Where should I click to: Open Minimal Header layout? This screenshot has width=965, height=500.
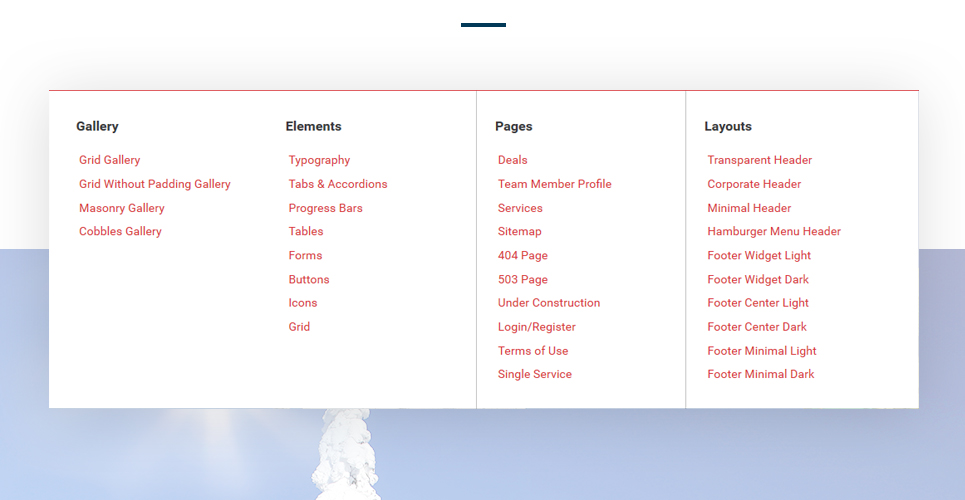pos(749,208)
